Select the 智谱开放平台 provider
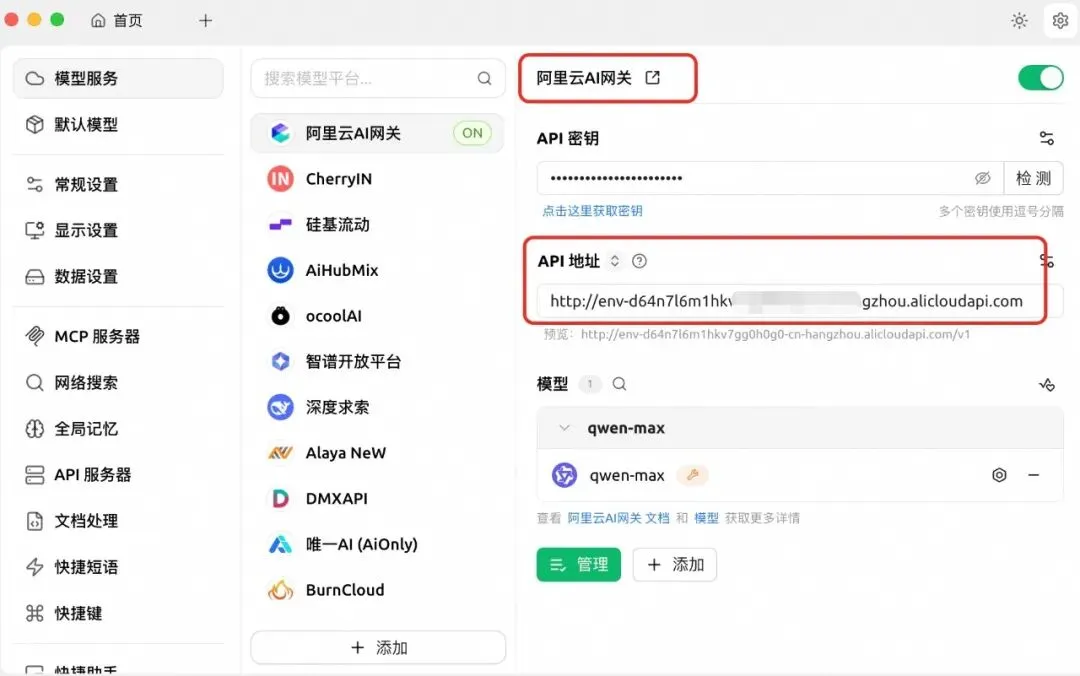 pyautogui.click(x=377, y=362)
